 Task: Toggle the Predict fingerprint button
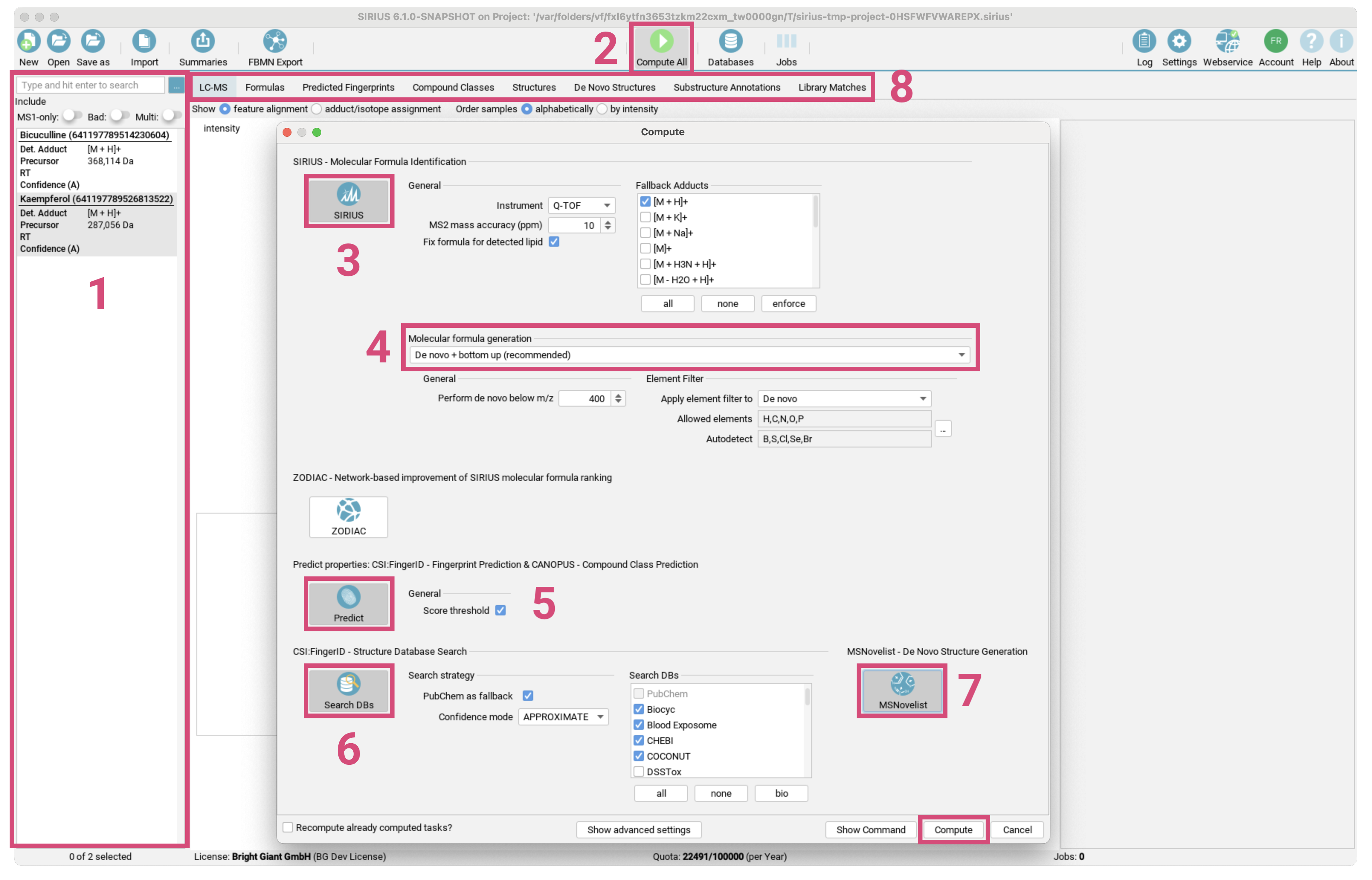pyautogui.click(x=349, y=604)
